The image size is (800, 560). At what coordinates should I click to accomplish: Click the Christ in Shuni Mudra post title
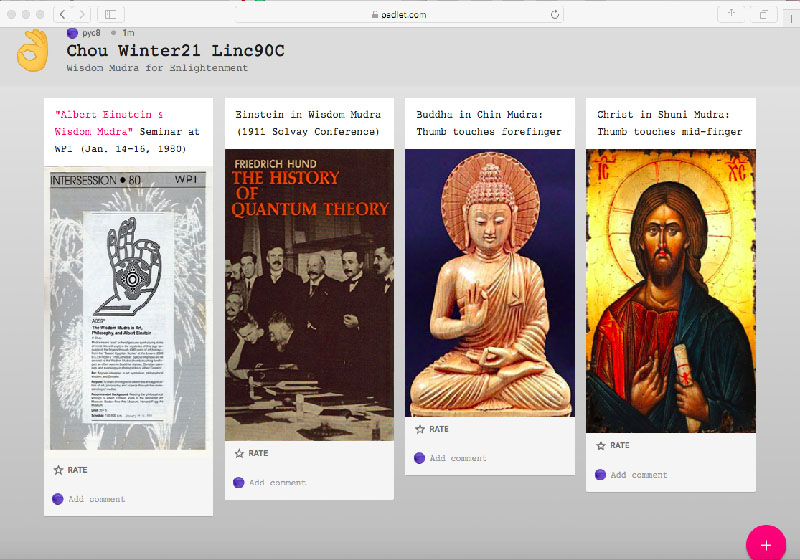[670, 123]
